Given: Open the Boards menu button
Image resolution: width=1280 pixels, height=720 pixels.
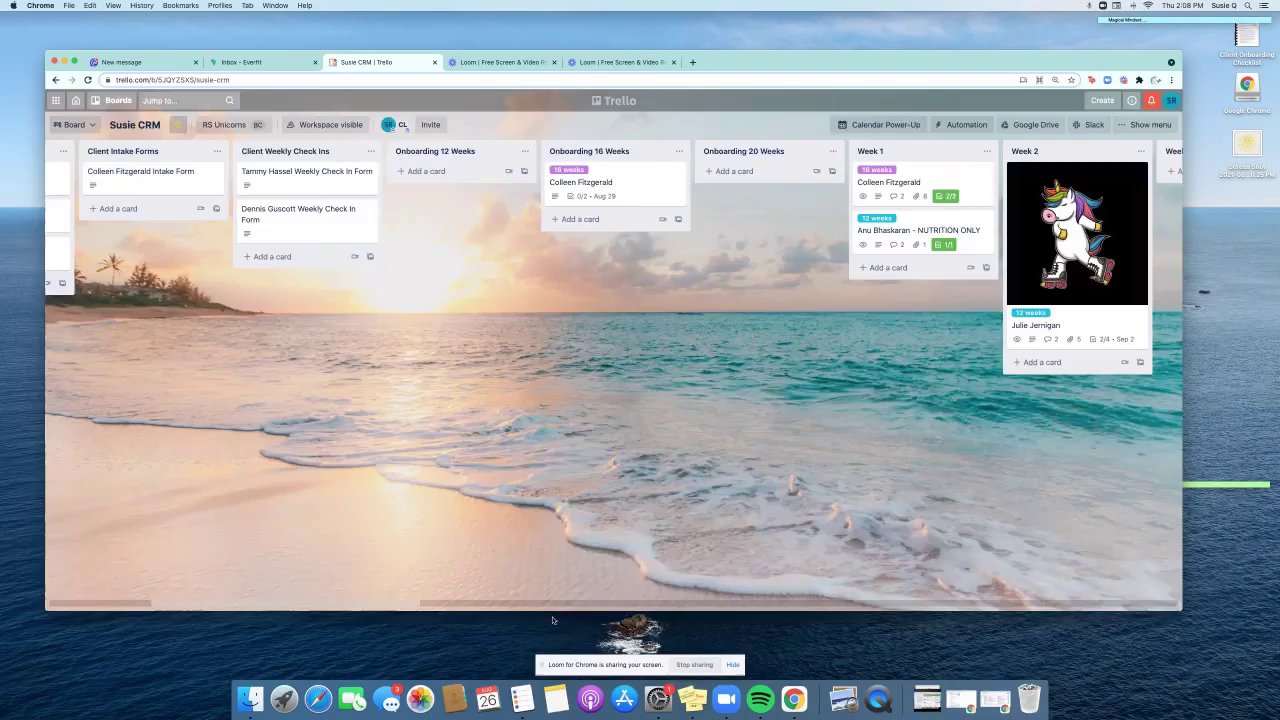Looking at the screenshot, I should click(x=112, y=100).
